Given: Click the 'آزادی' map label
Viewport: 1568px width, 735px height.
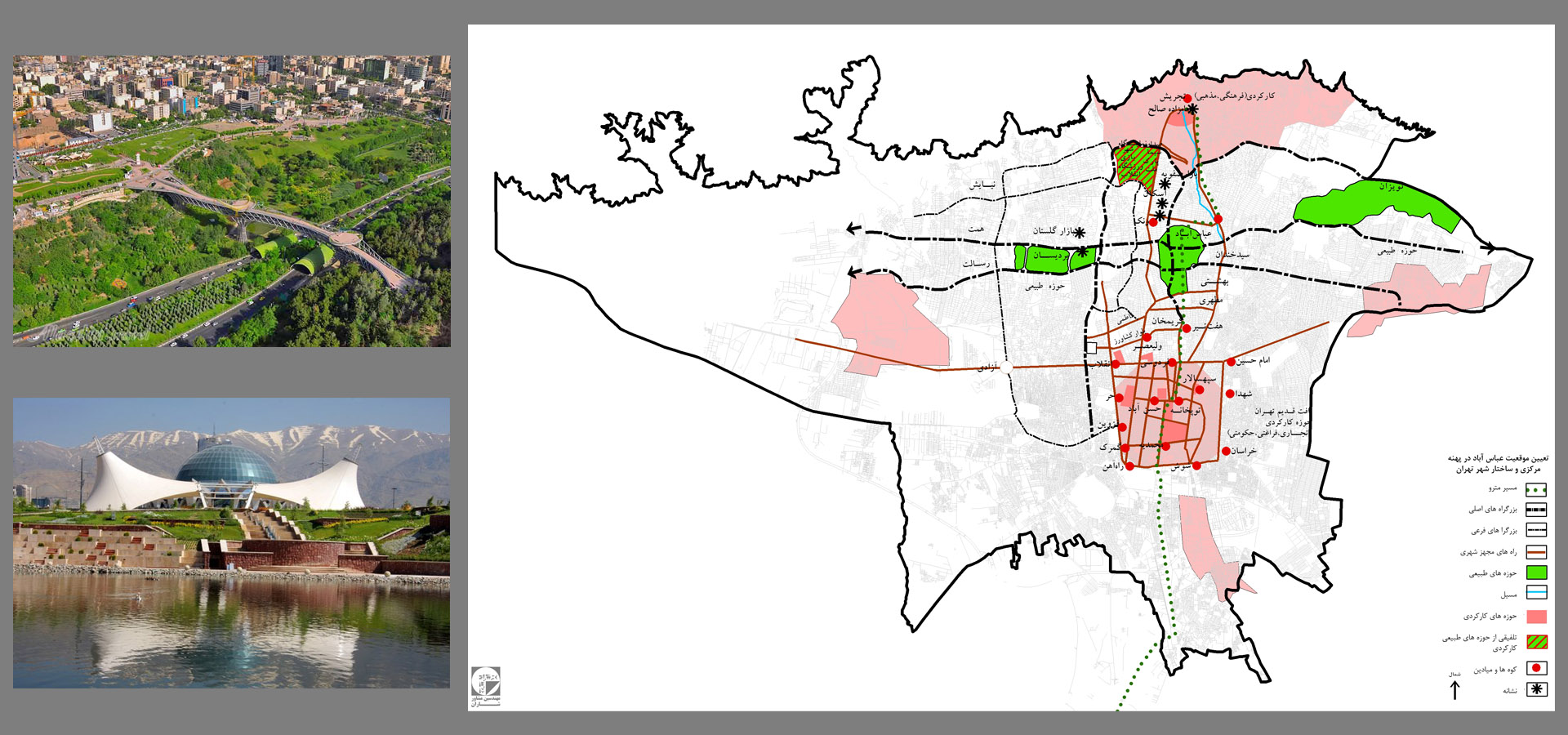Looking at the screenshot, I should click(x=987, y=368).
